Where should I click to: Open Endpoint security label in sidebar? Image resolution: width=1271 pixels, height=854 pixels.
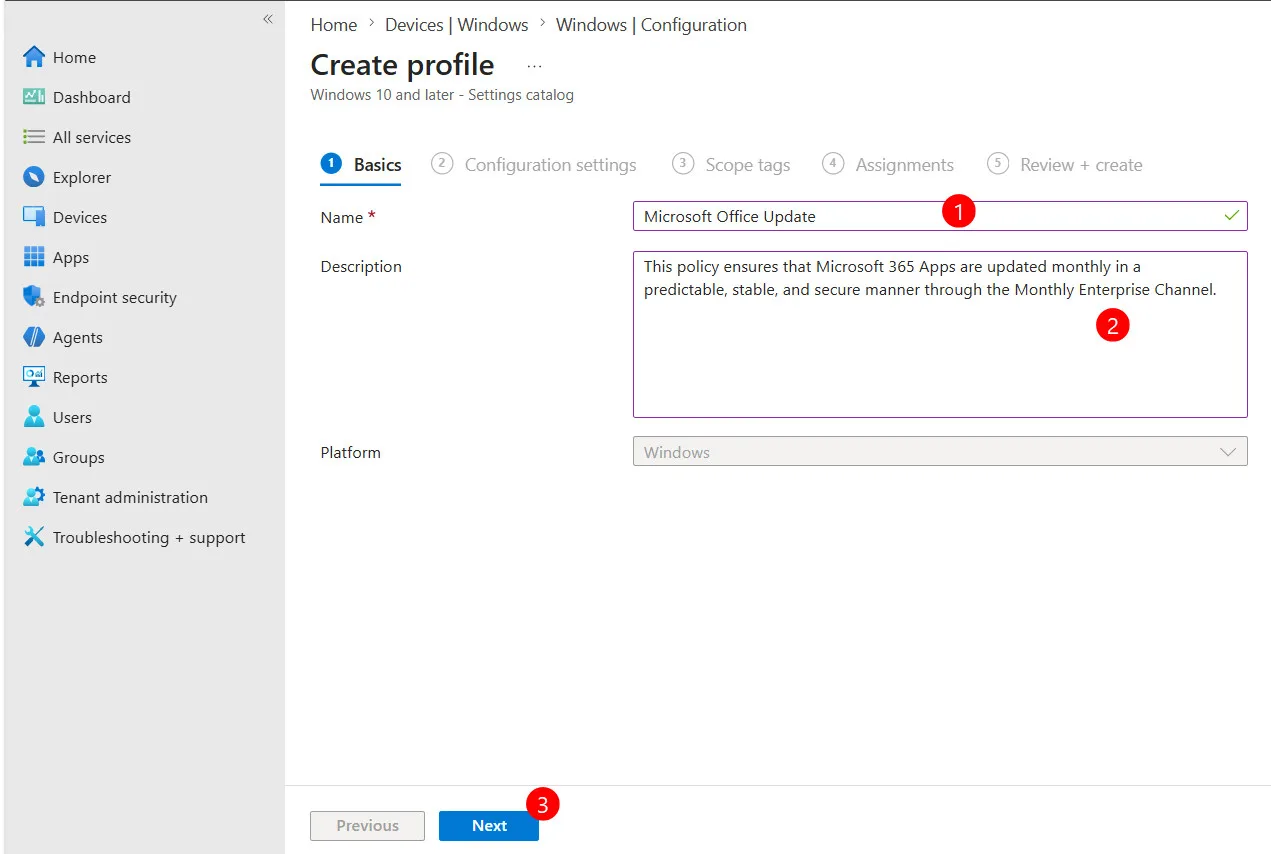coord(115,297)
